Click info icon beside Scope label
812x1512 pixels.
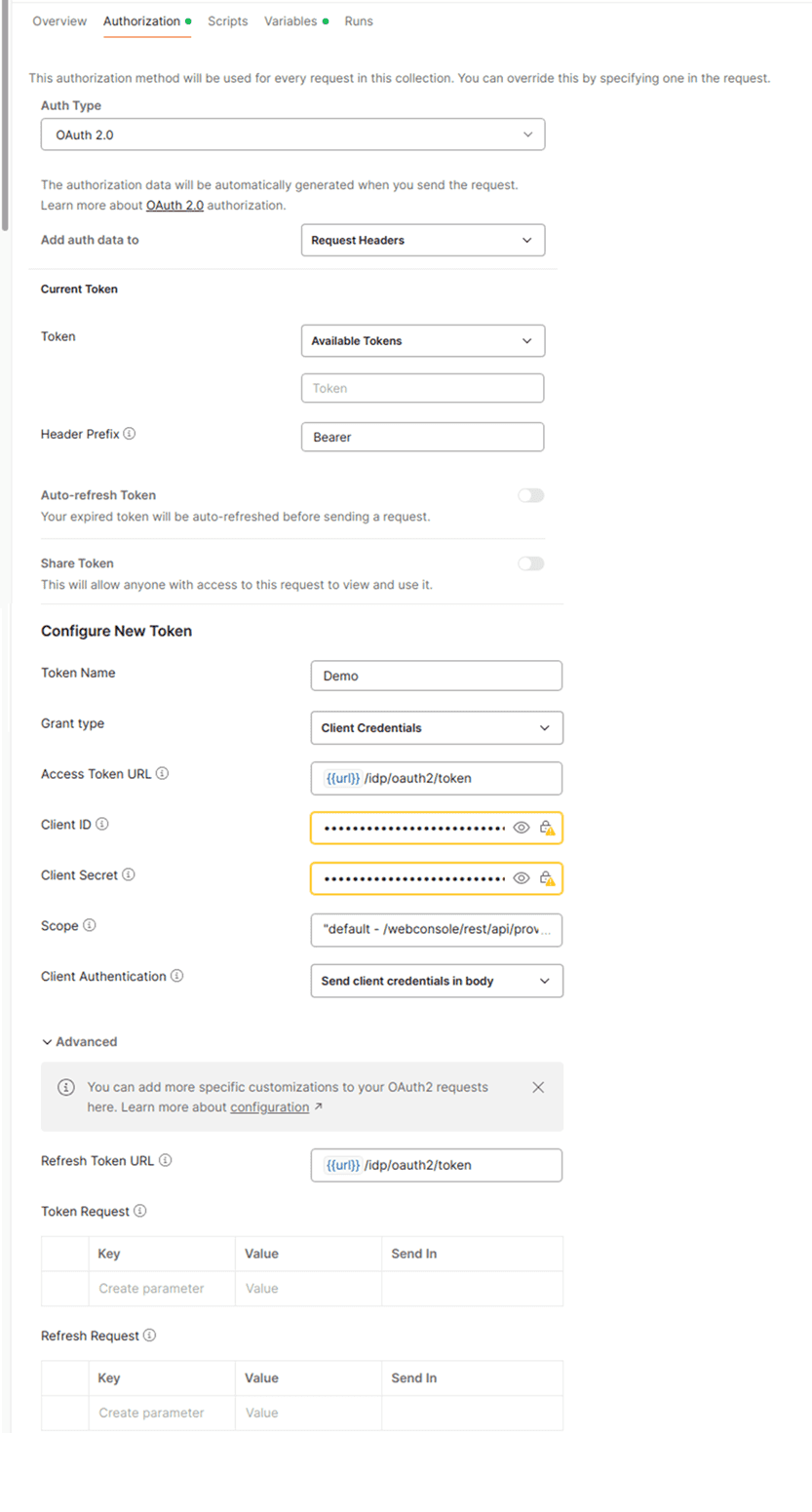pos(89,926)
